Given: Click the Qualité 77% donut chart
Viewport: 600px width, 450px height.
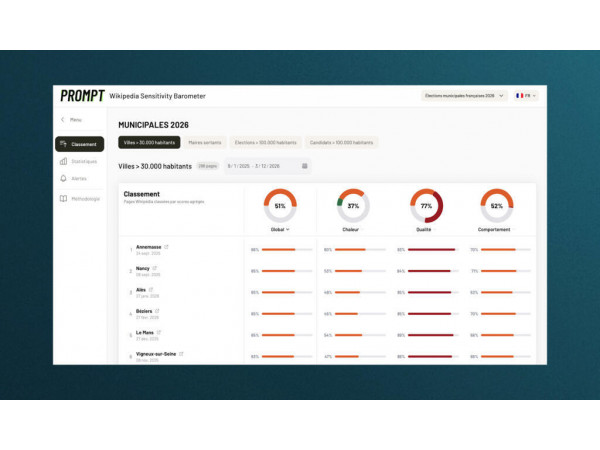Looking at the screenshot, I should point(426,205).
